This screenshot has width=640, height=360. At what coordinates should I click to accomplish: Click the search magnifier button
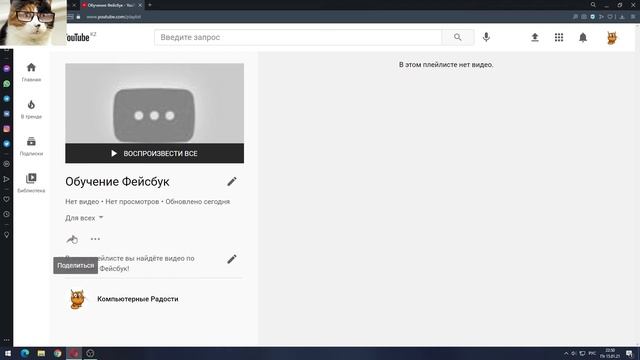[458, 37]
